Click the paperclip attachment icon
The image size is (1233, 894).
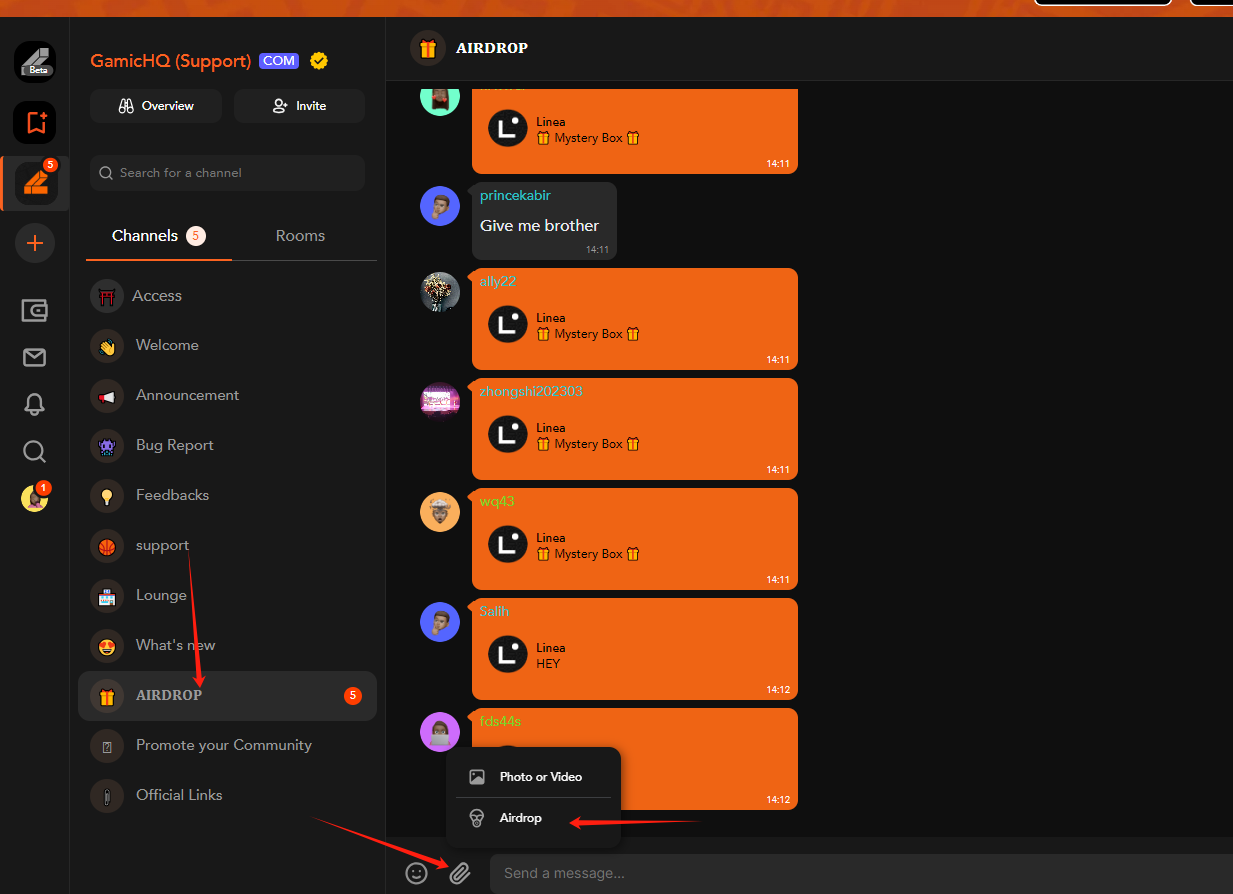[459, 873]
